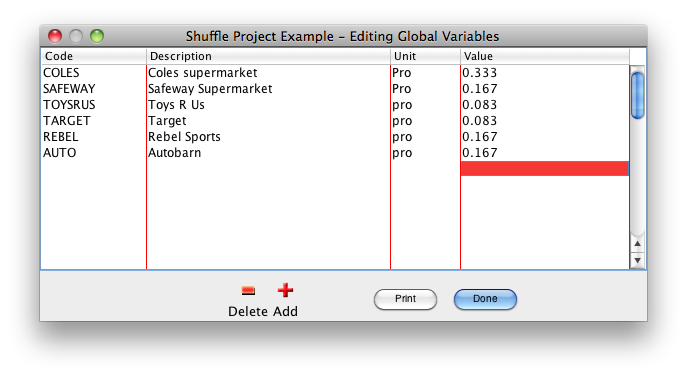687x376 pixels.
Task: Click the Print button
Action: pyautogui.click(x=405, y=299)
